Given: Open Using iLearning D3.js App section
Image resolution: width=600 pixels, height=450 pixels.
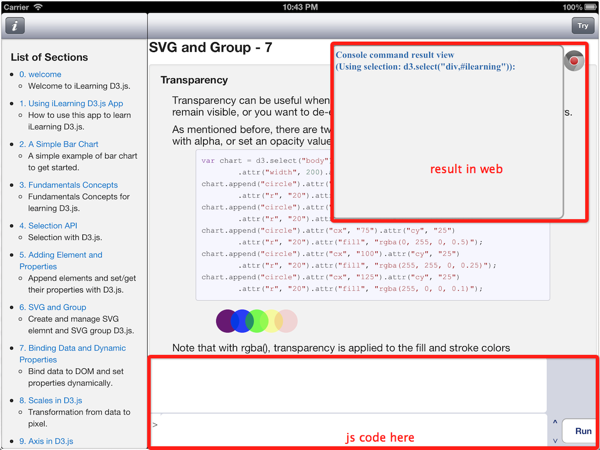Looking at the screenshot, I should pos(71,103).
